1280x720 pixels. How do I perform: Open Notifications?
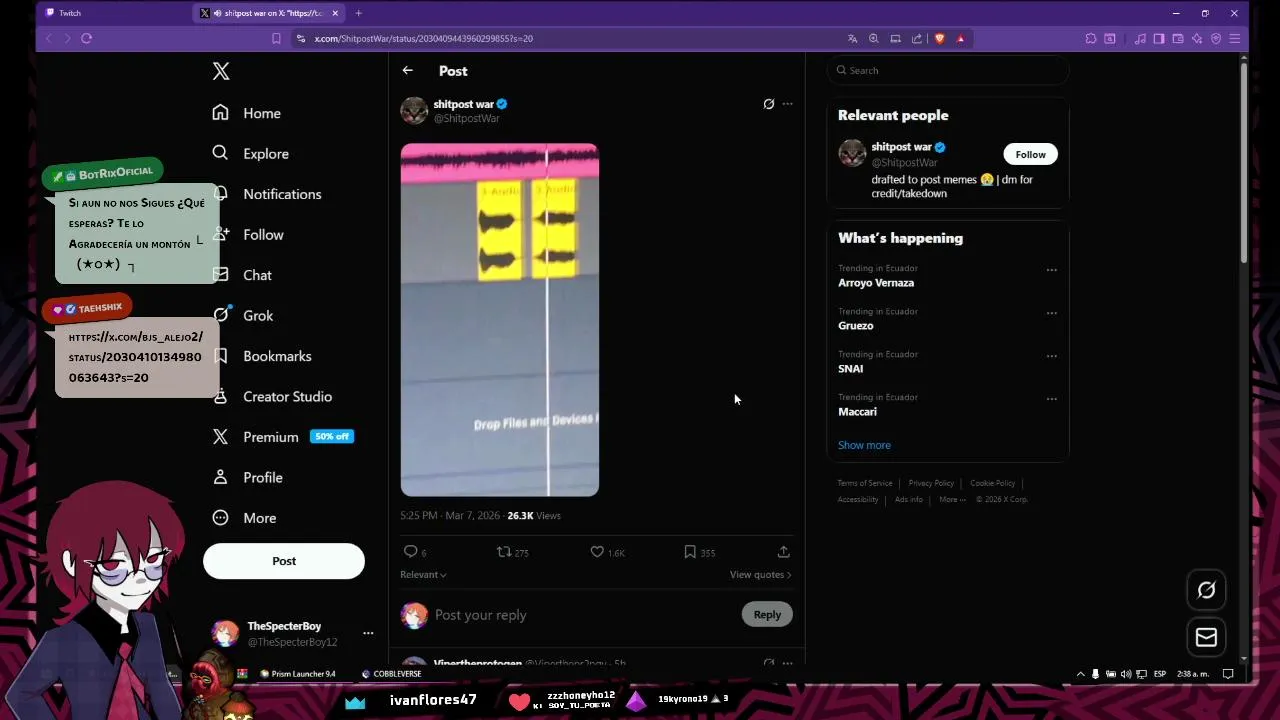(267, 194)
